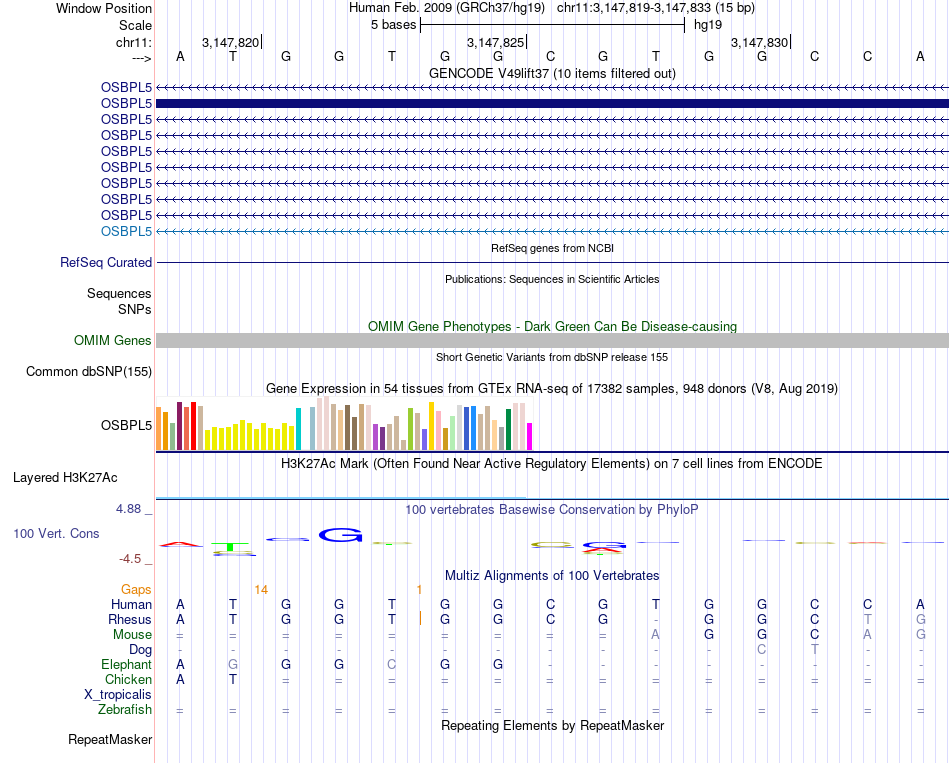Click the Human species label
The height and width of the screenshot is (763, 950).
131,604
